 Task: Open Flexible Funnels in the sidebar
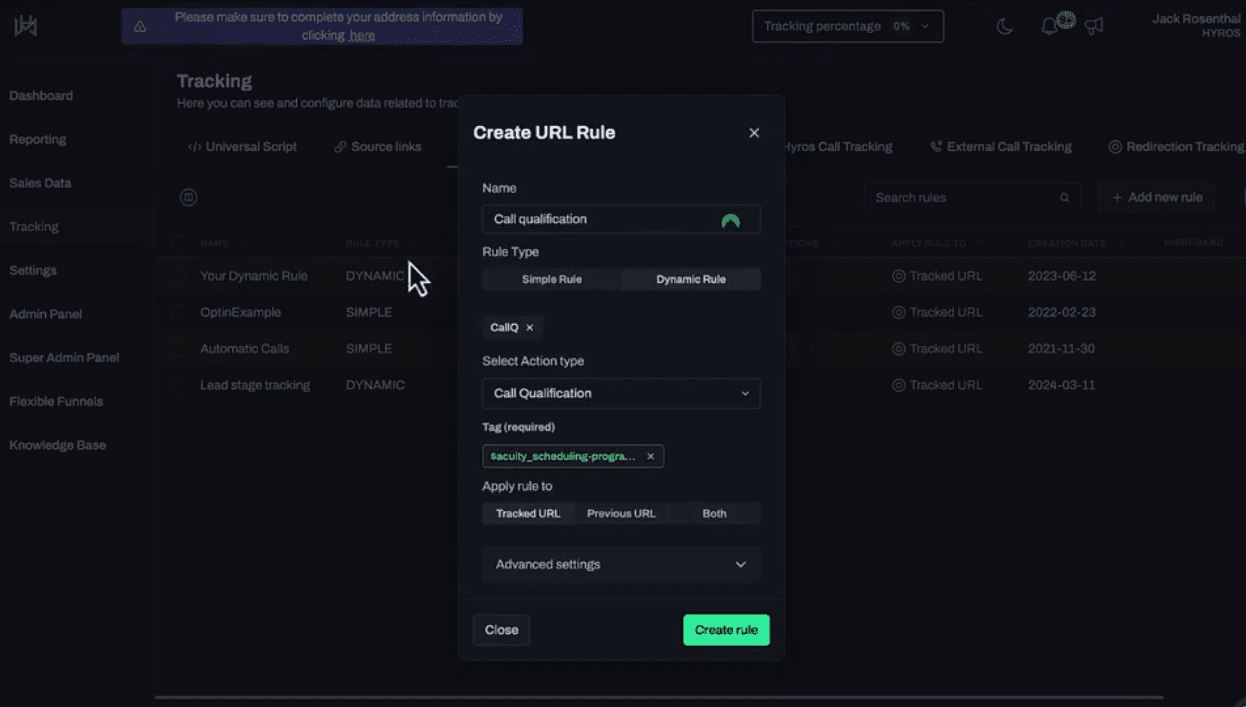click(x=56, y=402)
